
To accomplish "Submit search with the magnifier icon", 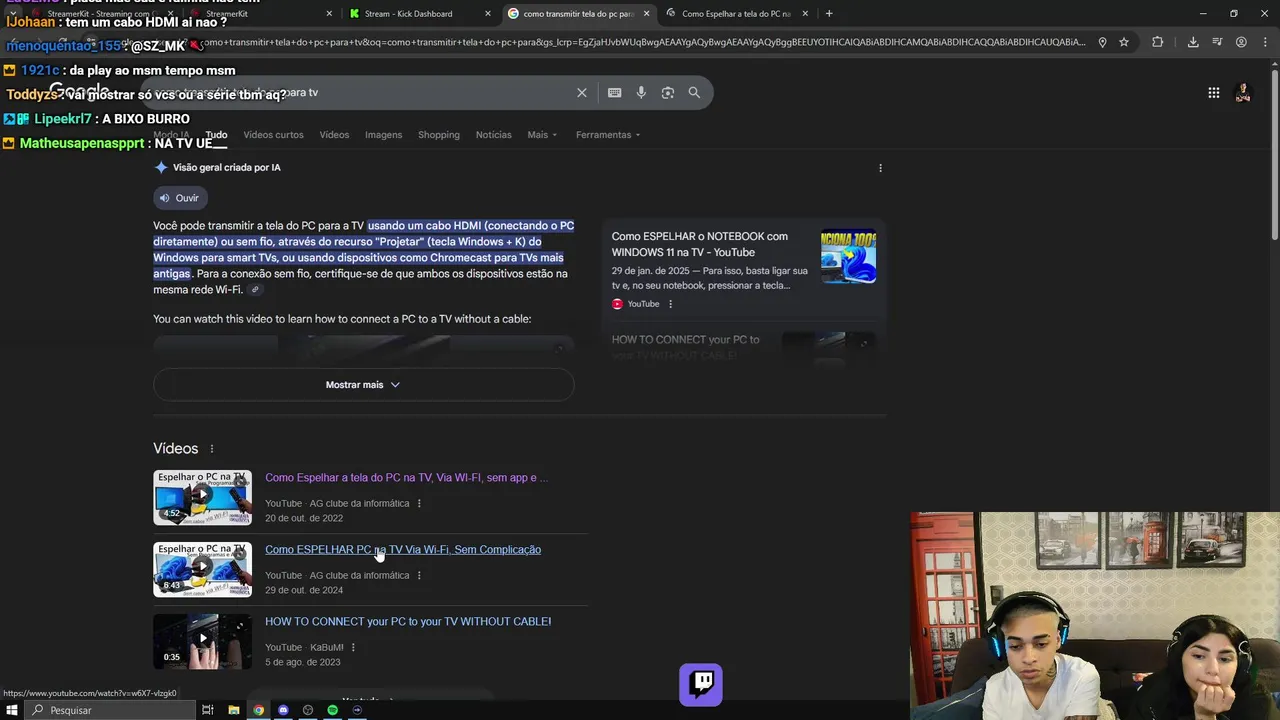I will coord(694,92).
